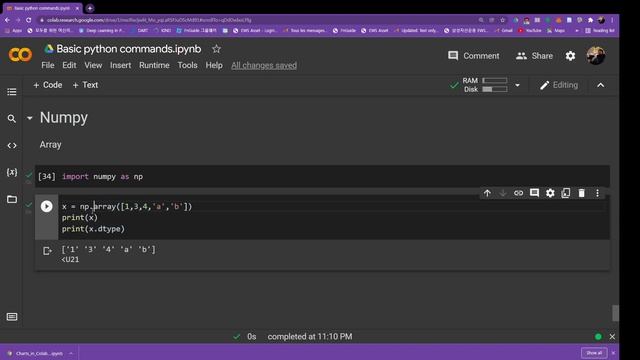
Task: Click the Array text cell
Action: click(x=51, y=145)
